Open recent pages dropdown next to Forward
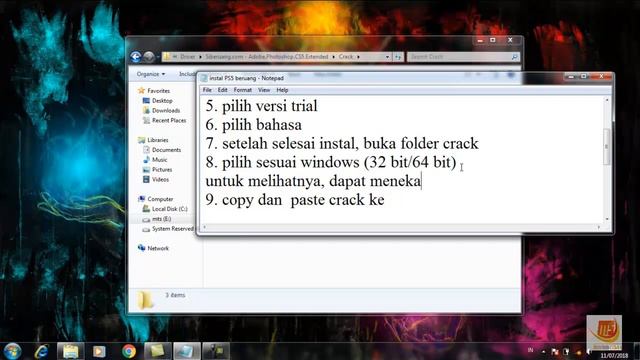Viewport: 640px width, 360px height. point(158,57)
